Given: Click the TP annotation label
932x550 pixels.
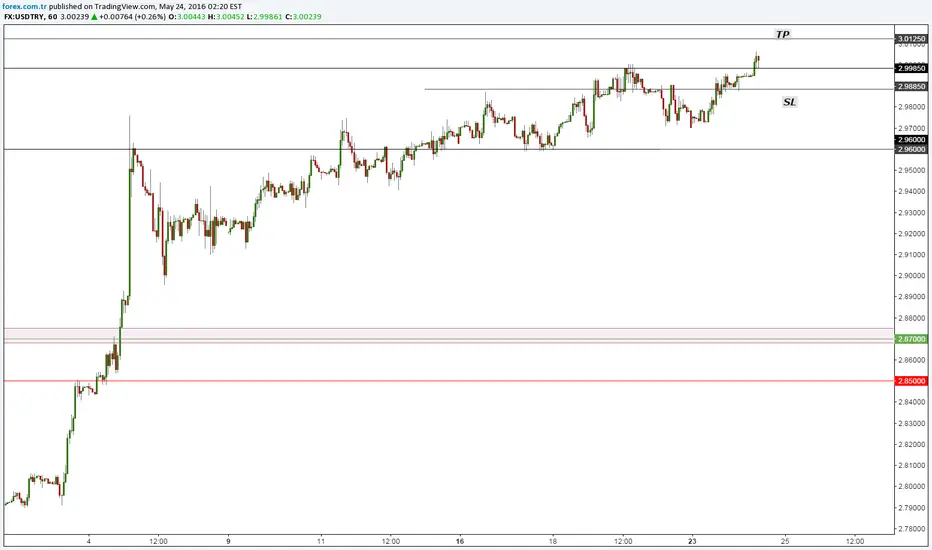Looking at the screenshot, I should 782,34.
